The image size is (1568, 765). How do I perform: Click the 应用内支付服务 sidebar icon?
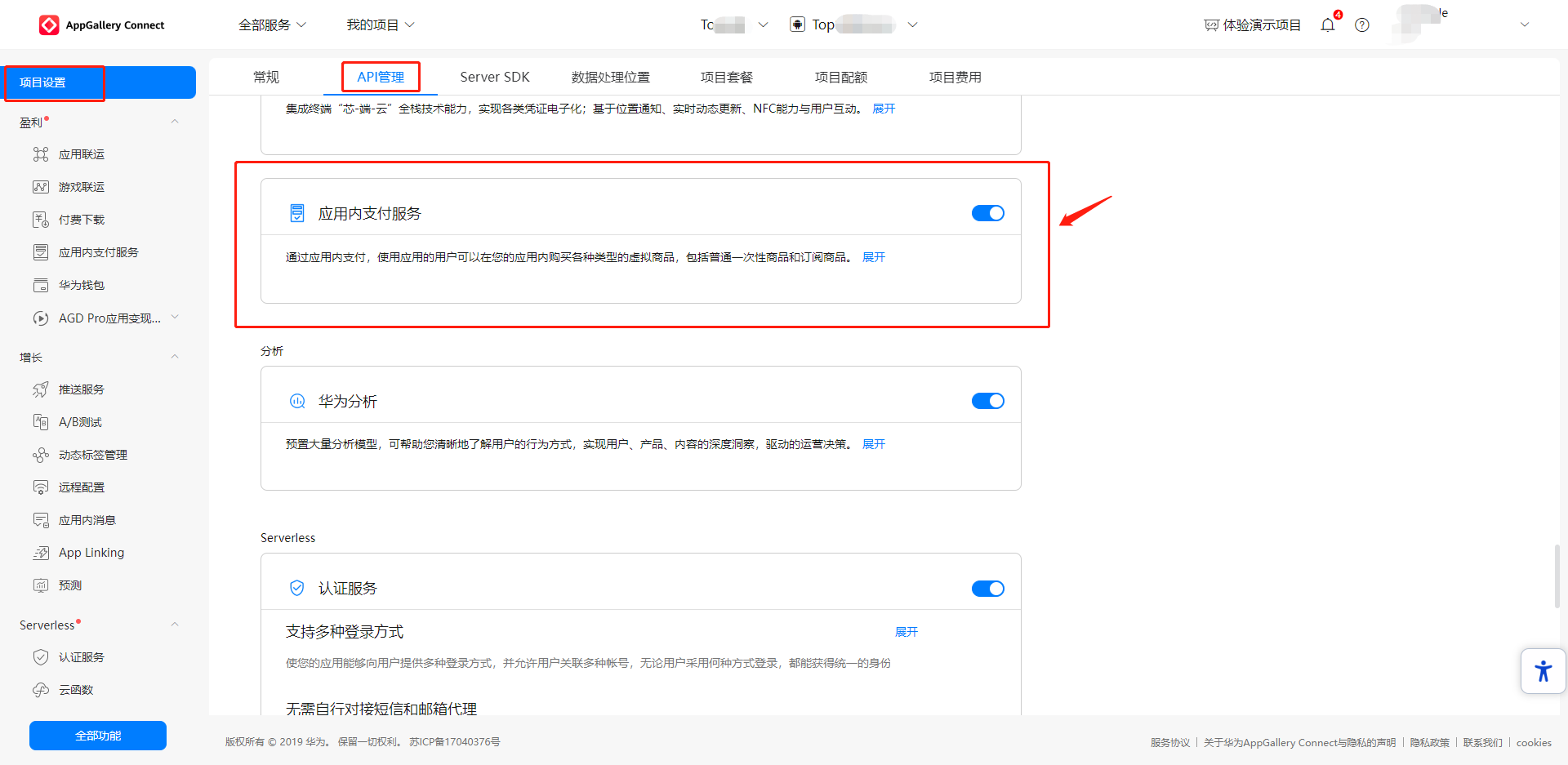point(41,252)
